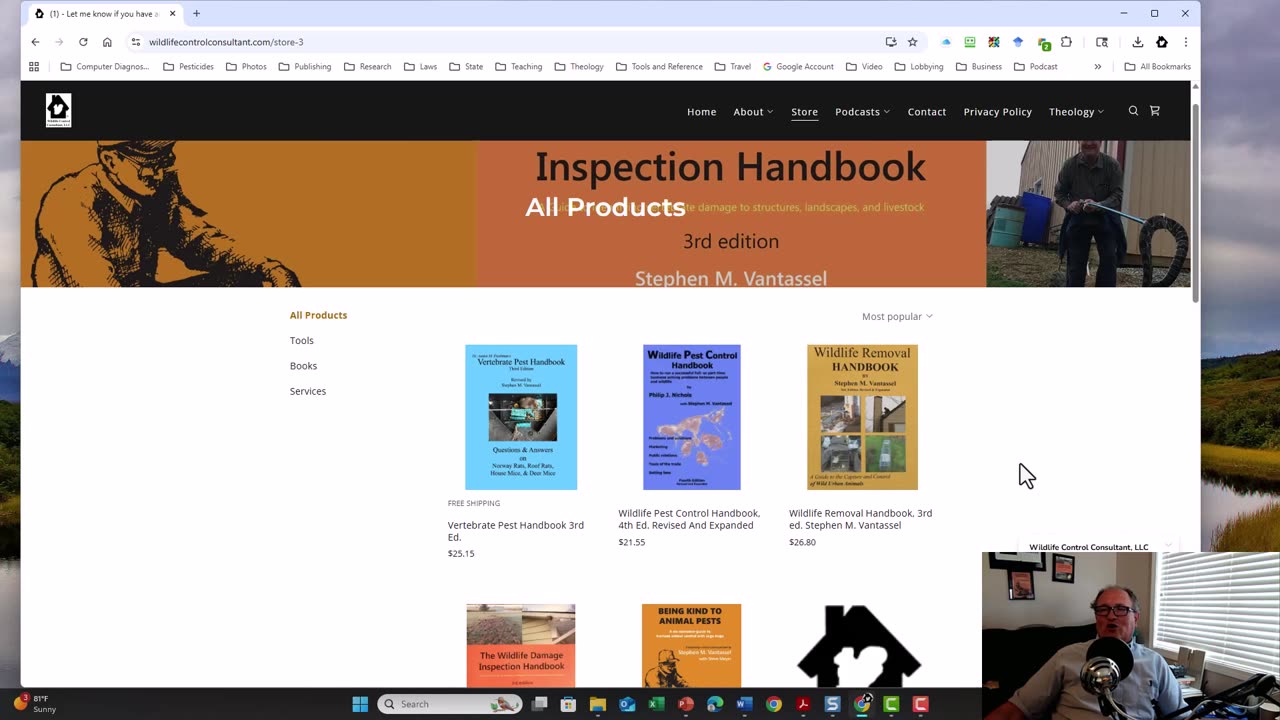Reload the page with the refresh icon
This screenshot has height=720, width=1280.
click(83, 42)
